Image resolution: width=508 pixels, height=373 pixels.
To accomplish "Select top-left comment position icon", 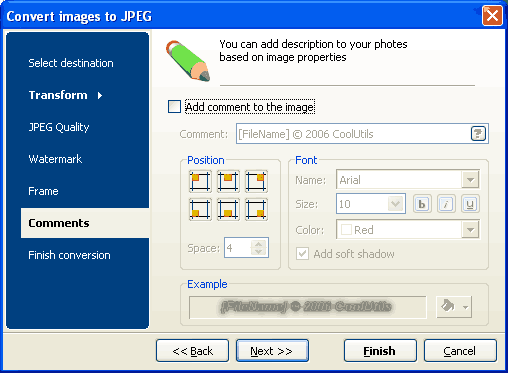I will click(x=200, y=181).
